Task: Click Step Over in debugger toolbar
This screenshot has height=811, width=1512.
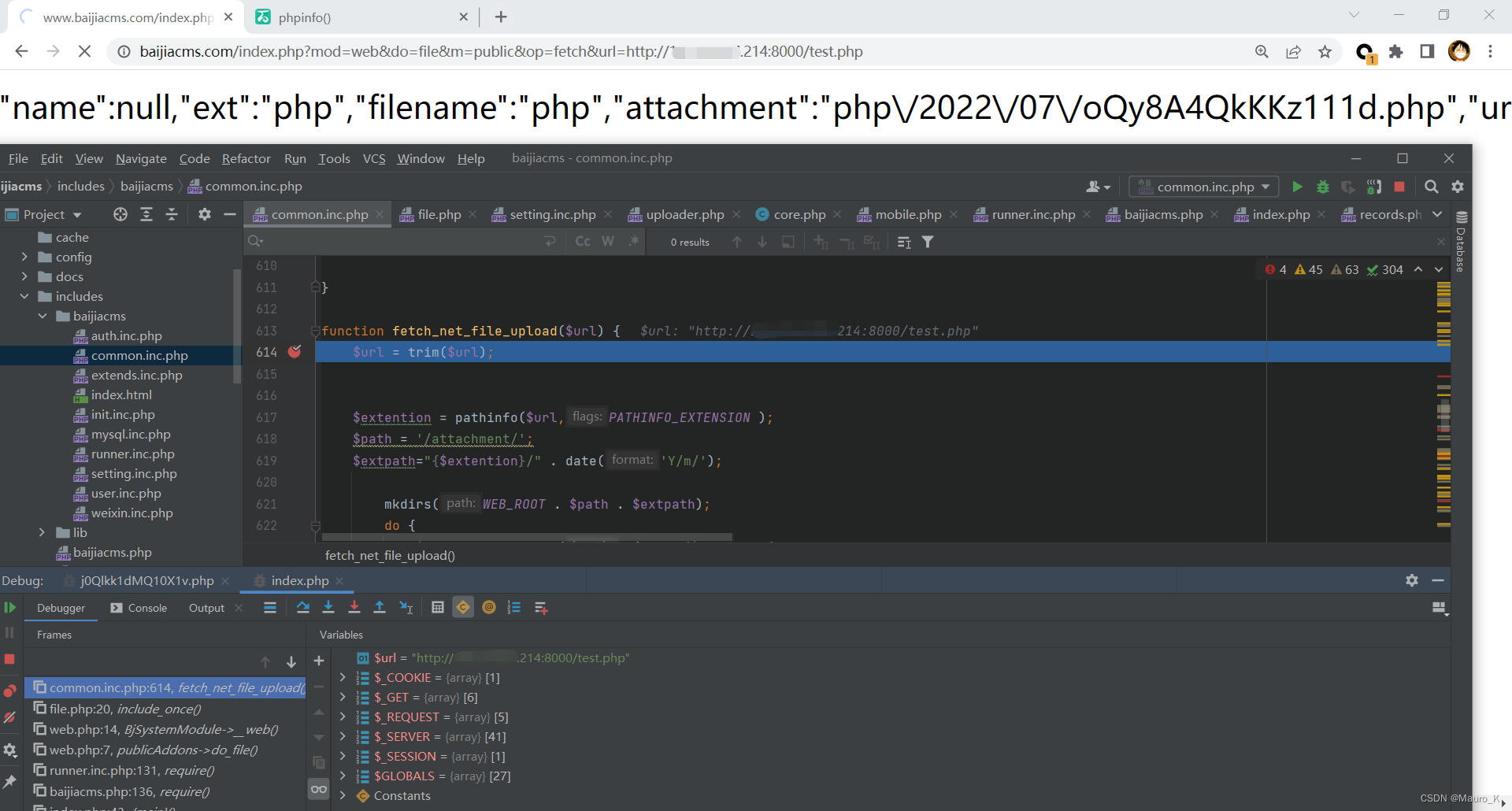Action: tap(302, 607)
